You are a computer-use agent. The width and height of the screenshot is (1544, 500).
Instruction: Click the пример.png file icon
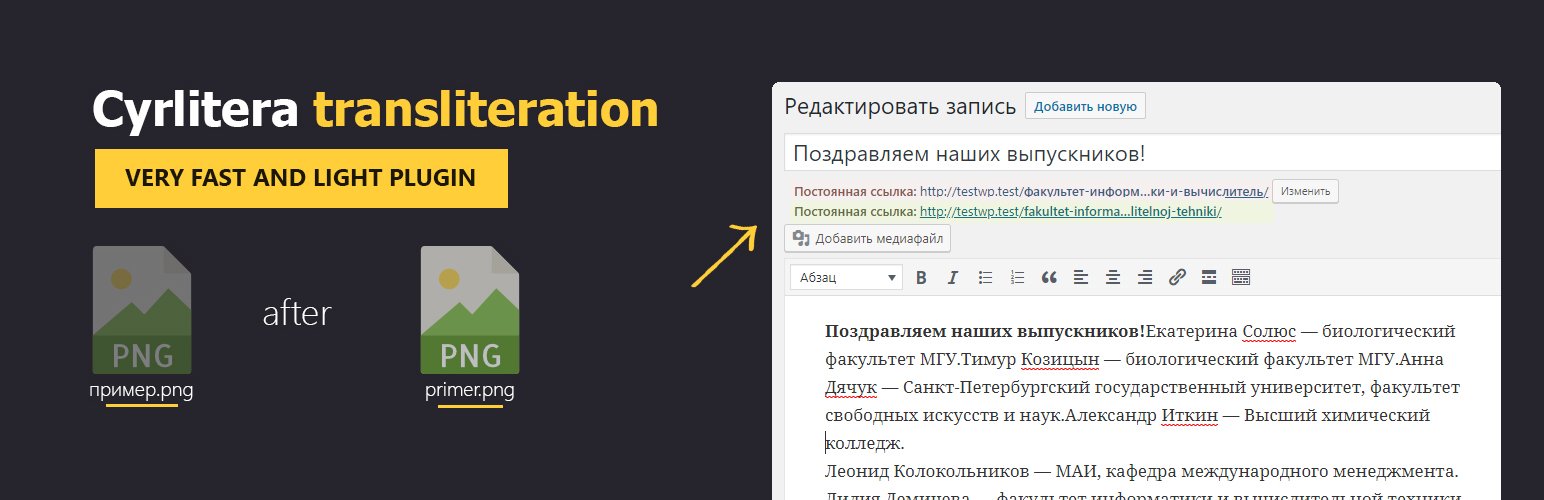tap(142, 310)
